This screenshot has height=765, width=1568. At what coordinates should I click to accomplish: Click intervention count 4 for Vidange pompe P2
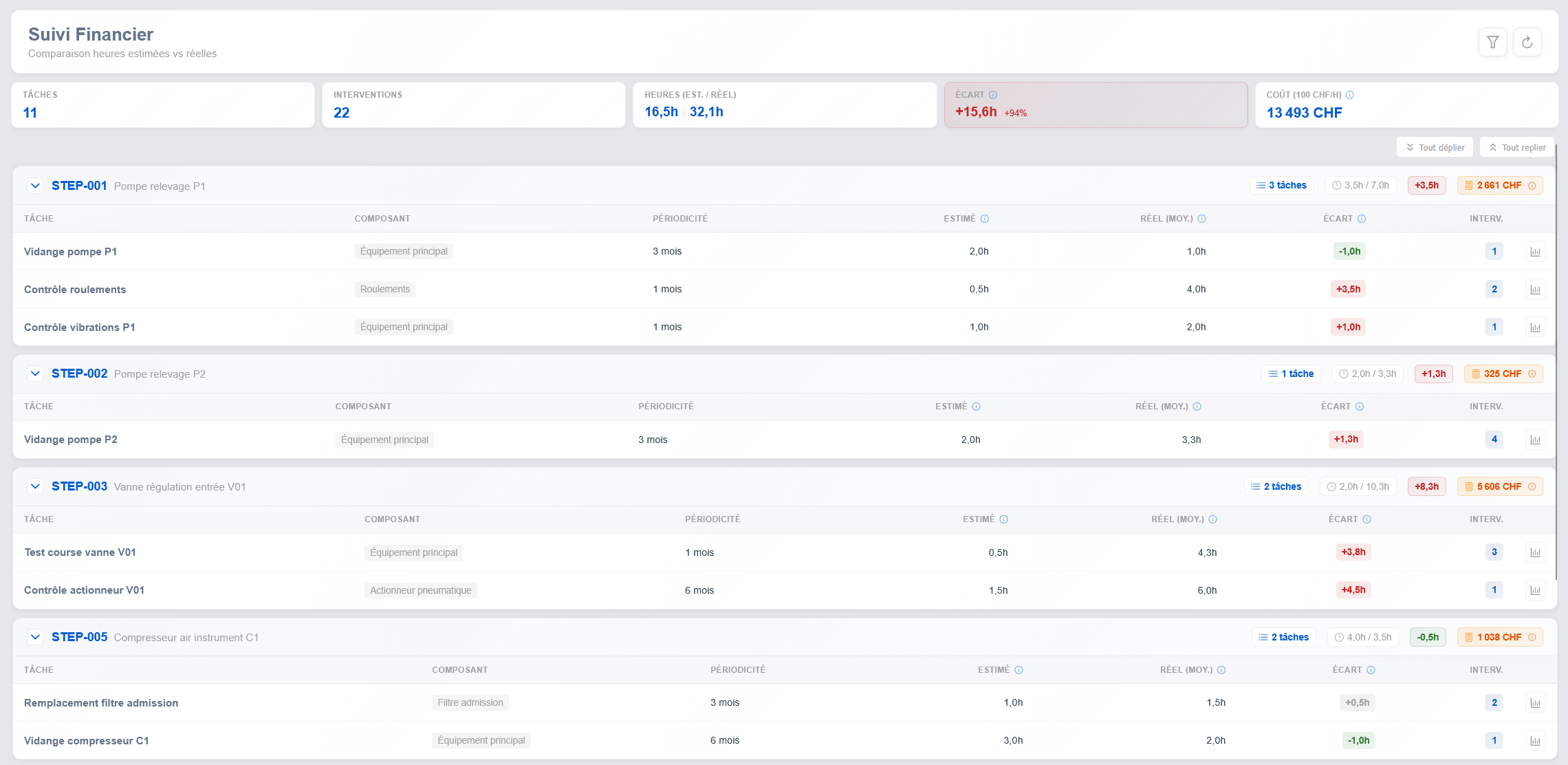tap(1494, 440)
